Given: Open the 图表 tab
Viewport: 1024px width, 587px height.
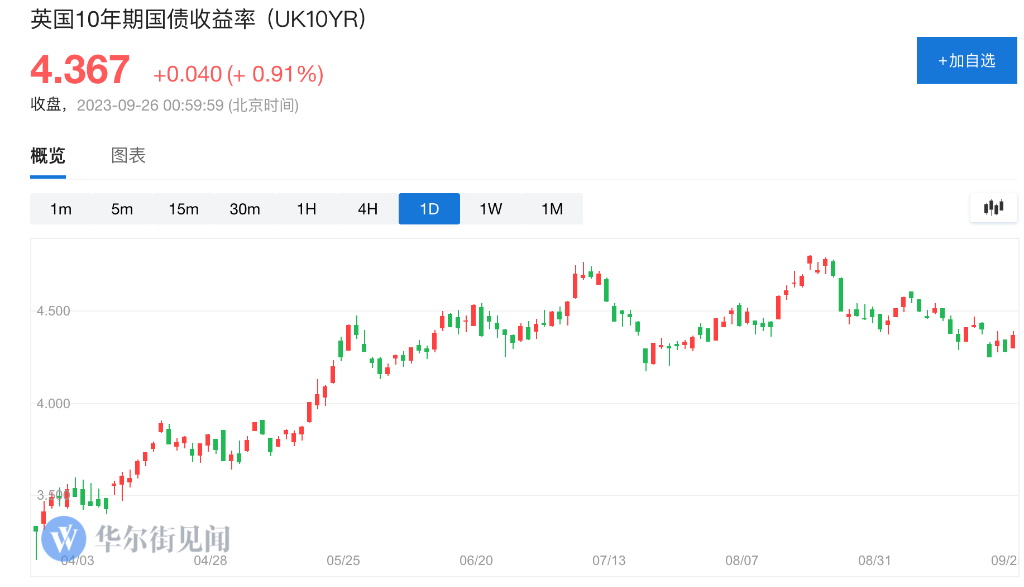Looking at the screenshot, I should pos(128,156).
